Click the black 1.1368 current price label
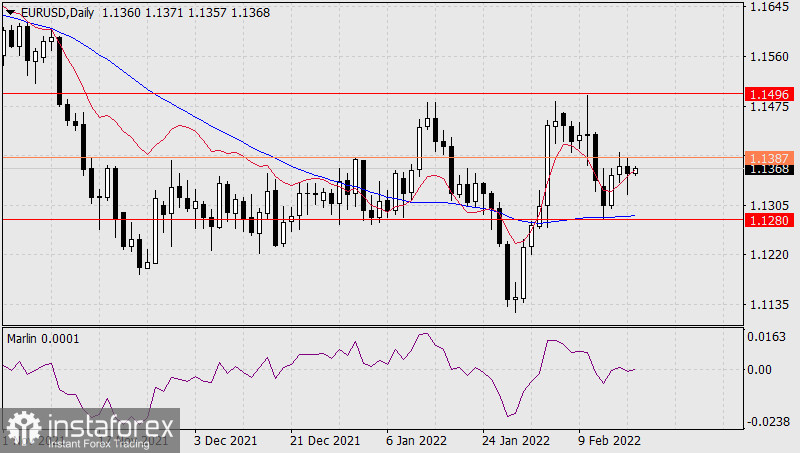This screenshot has width=800, height=453. [769, 169]
